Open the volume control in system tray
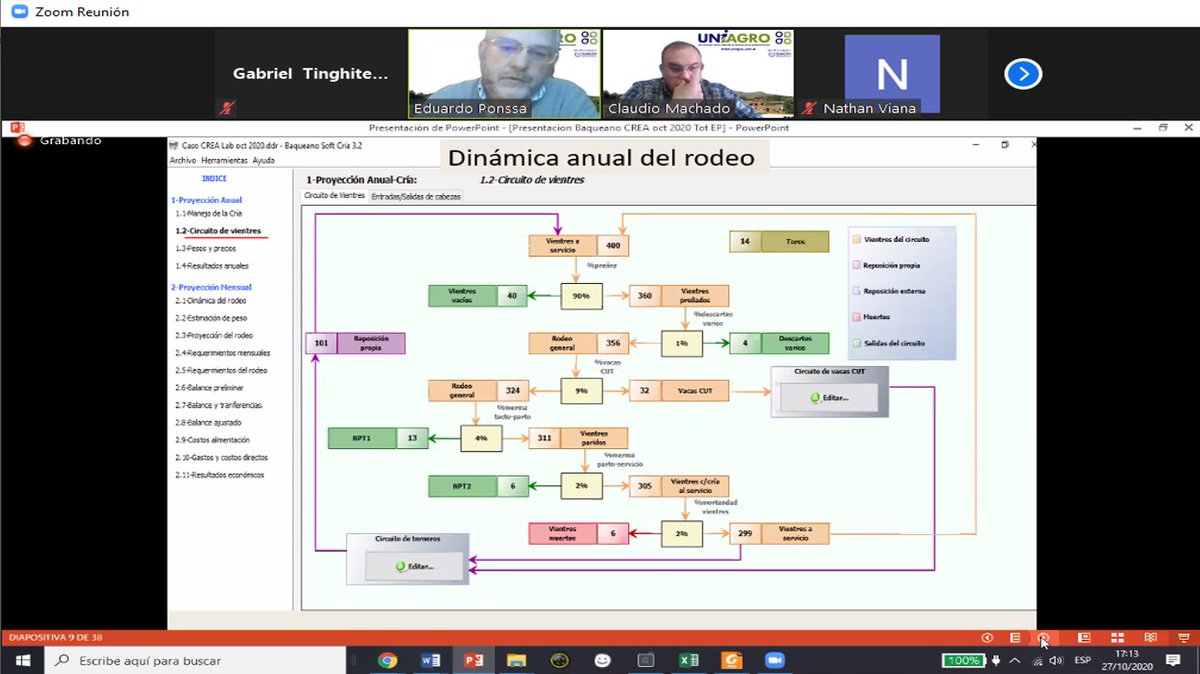 click(x=1056, y=660)
